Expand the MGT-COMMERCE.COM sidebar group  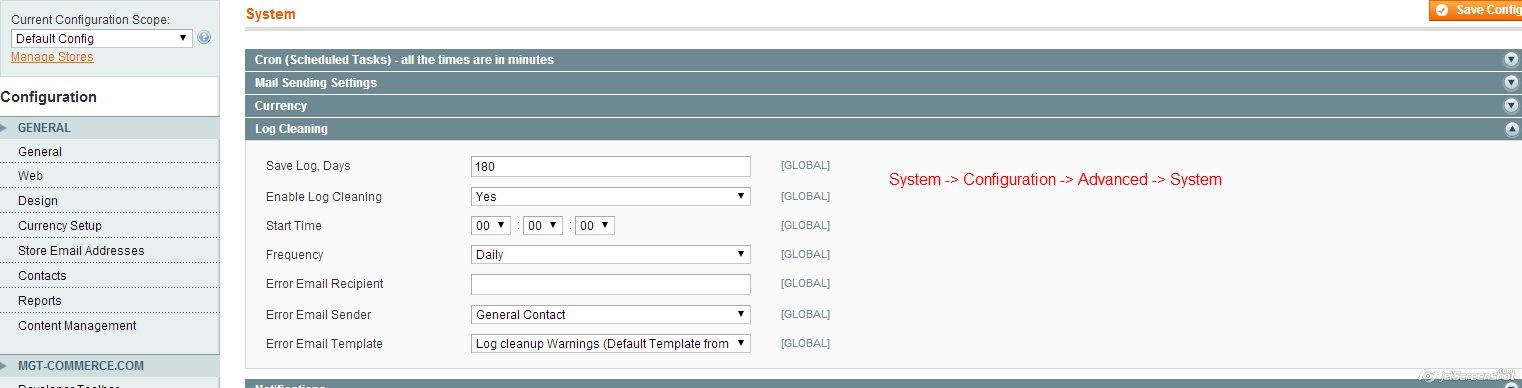(109, 366)
